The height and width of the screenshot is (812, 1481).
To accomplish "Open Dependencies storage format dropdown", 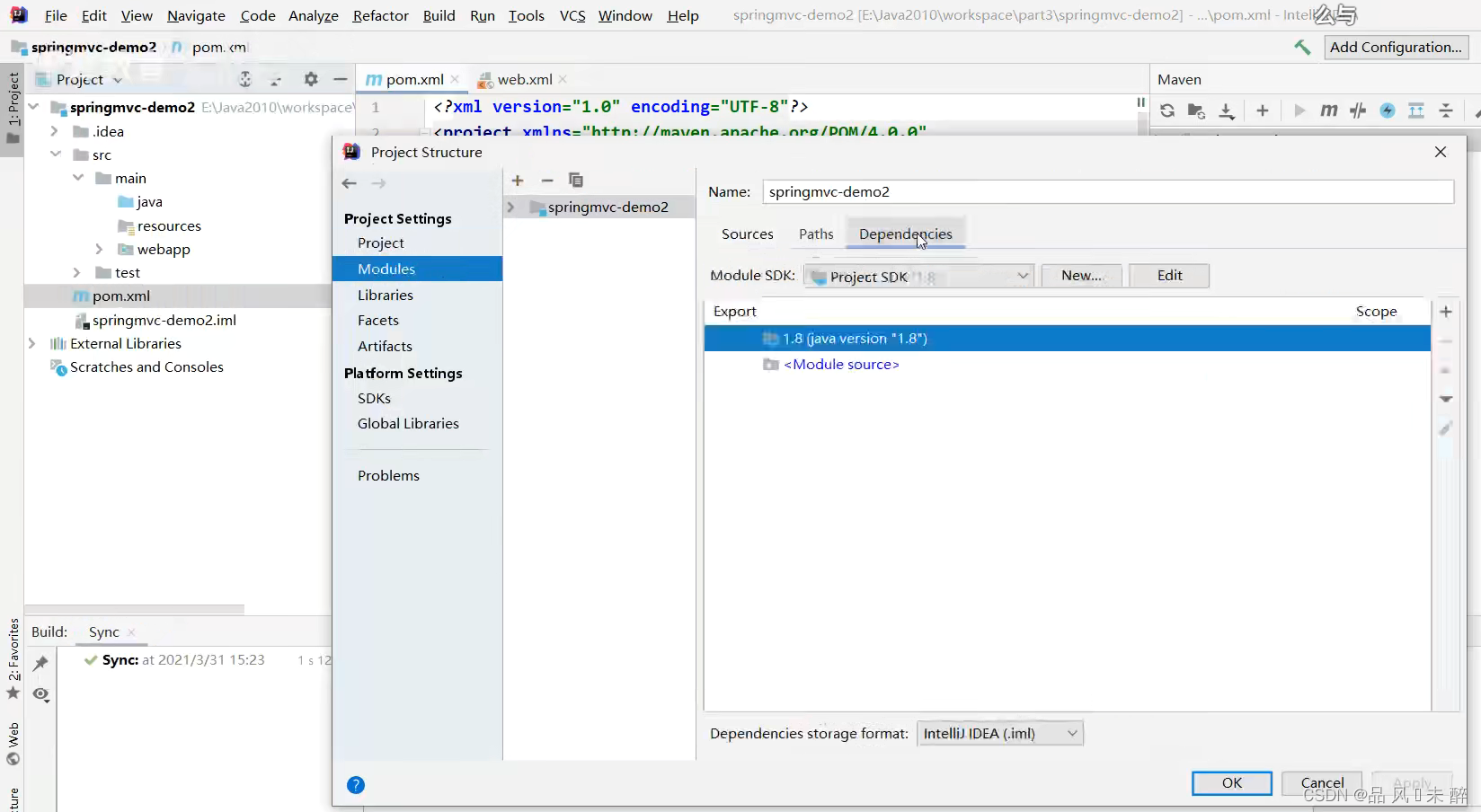I will click(x=1000, y=734).
